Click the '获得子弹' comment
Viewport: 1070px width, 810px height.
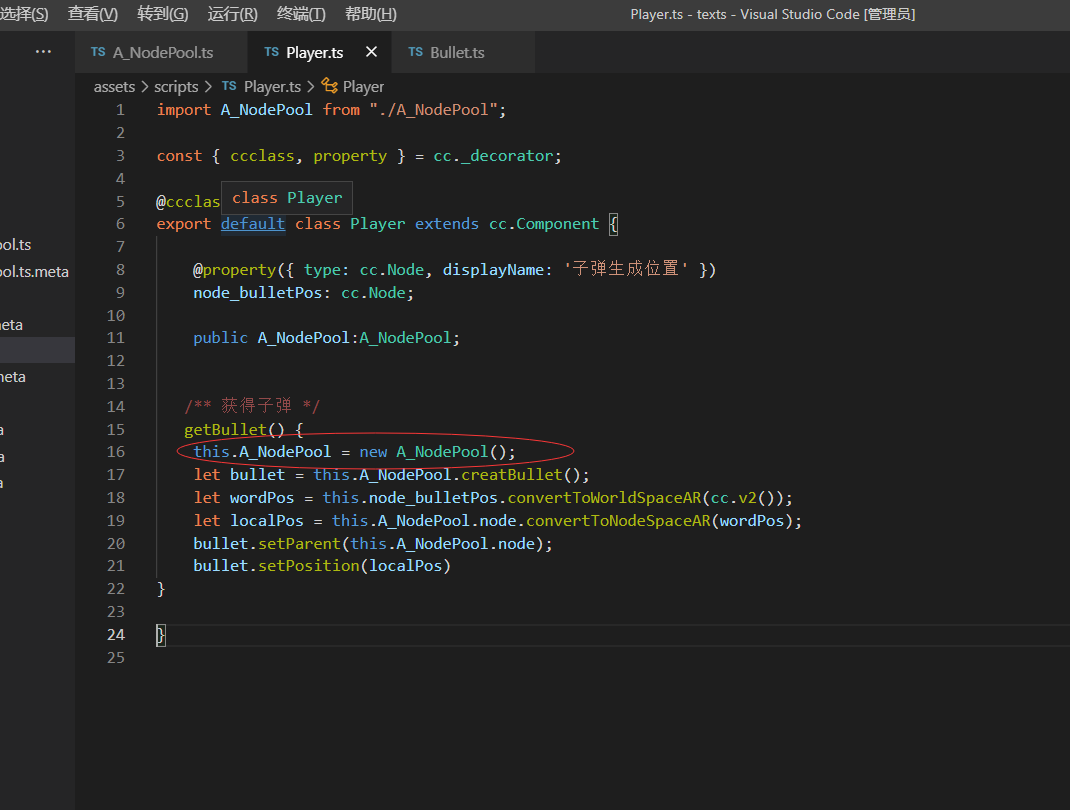pos(257,406)
